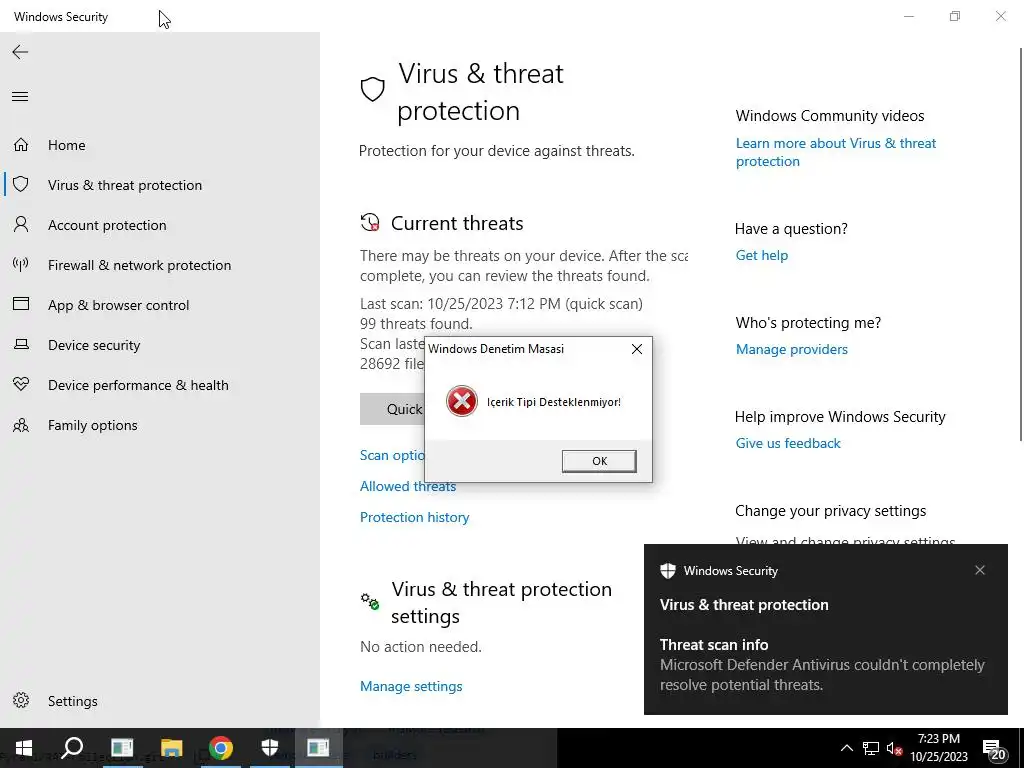Close the Windows Denetim Masasi dialog

pos(637,349)
